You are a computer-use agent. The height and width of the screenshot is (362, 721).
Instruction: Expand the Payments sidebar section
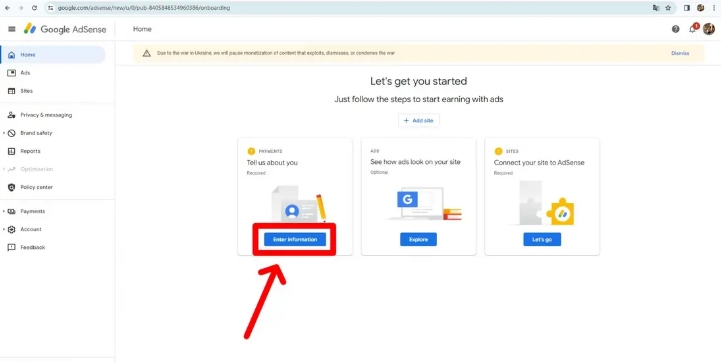coord(4,211)
